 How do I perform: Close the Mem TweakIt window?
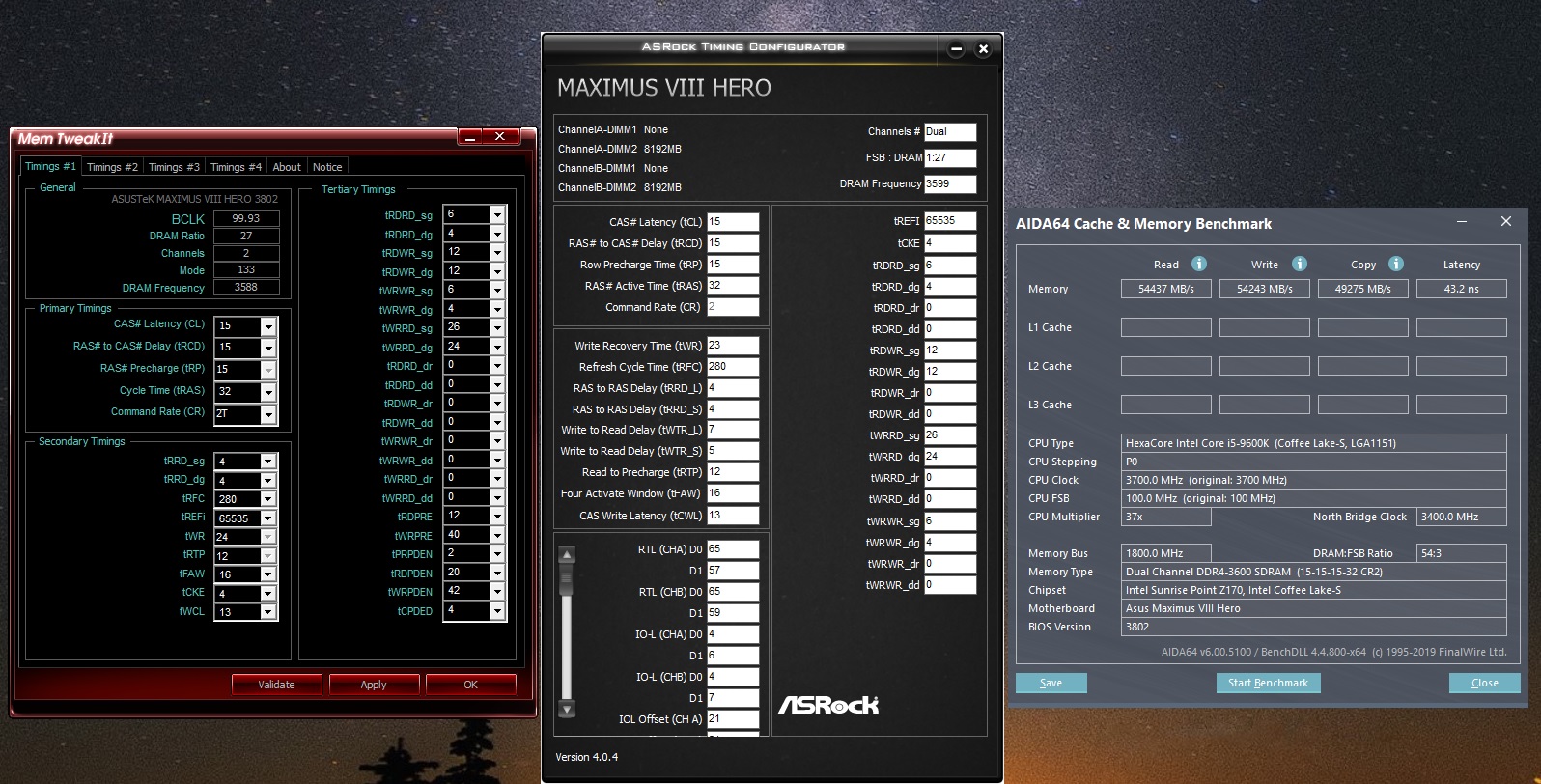(x=500, y=137)
